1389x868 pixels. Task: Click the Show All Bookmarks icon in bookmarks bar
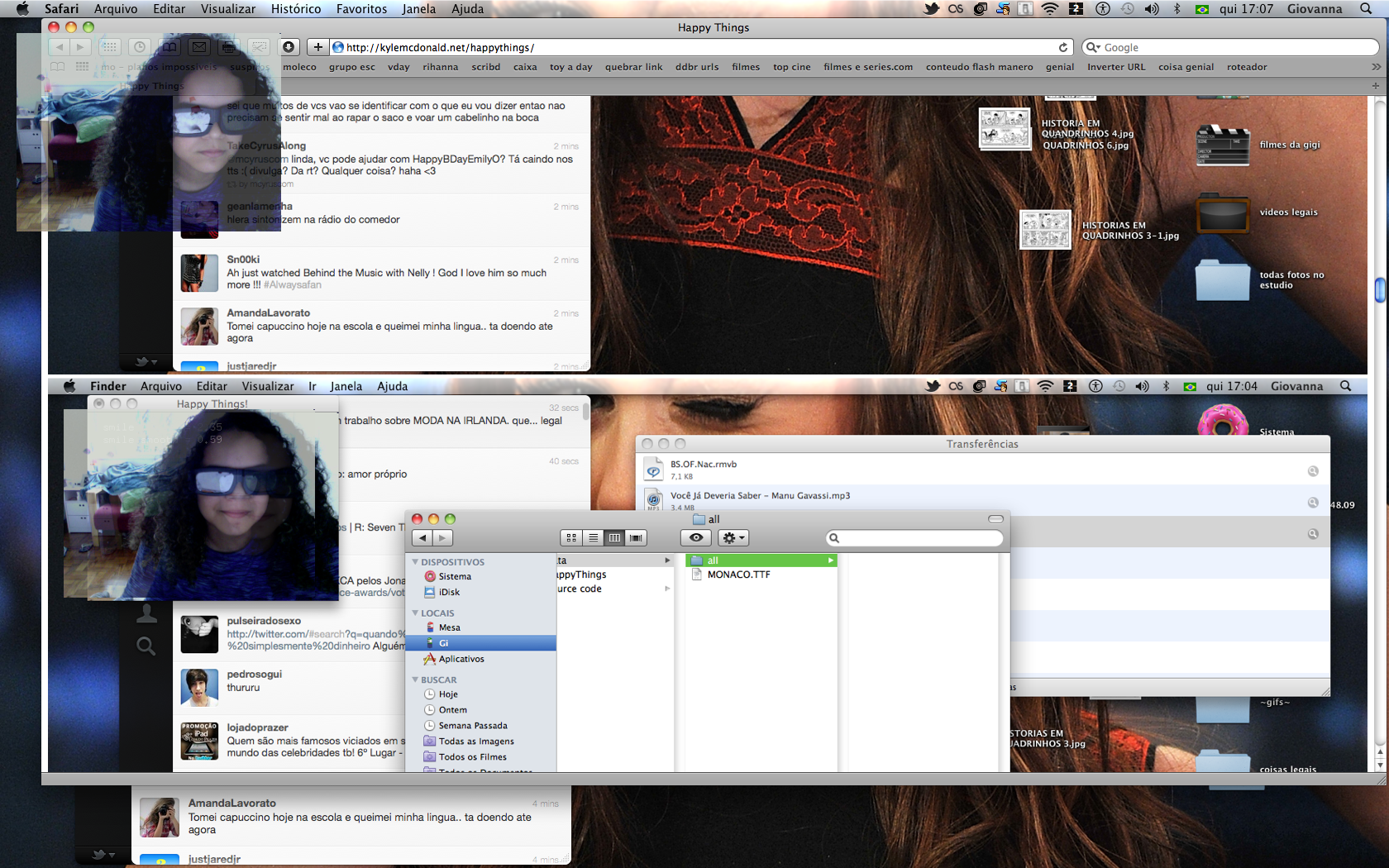tap(57, 67)
